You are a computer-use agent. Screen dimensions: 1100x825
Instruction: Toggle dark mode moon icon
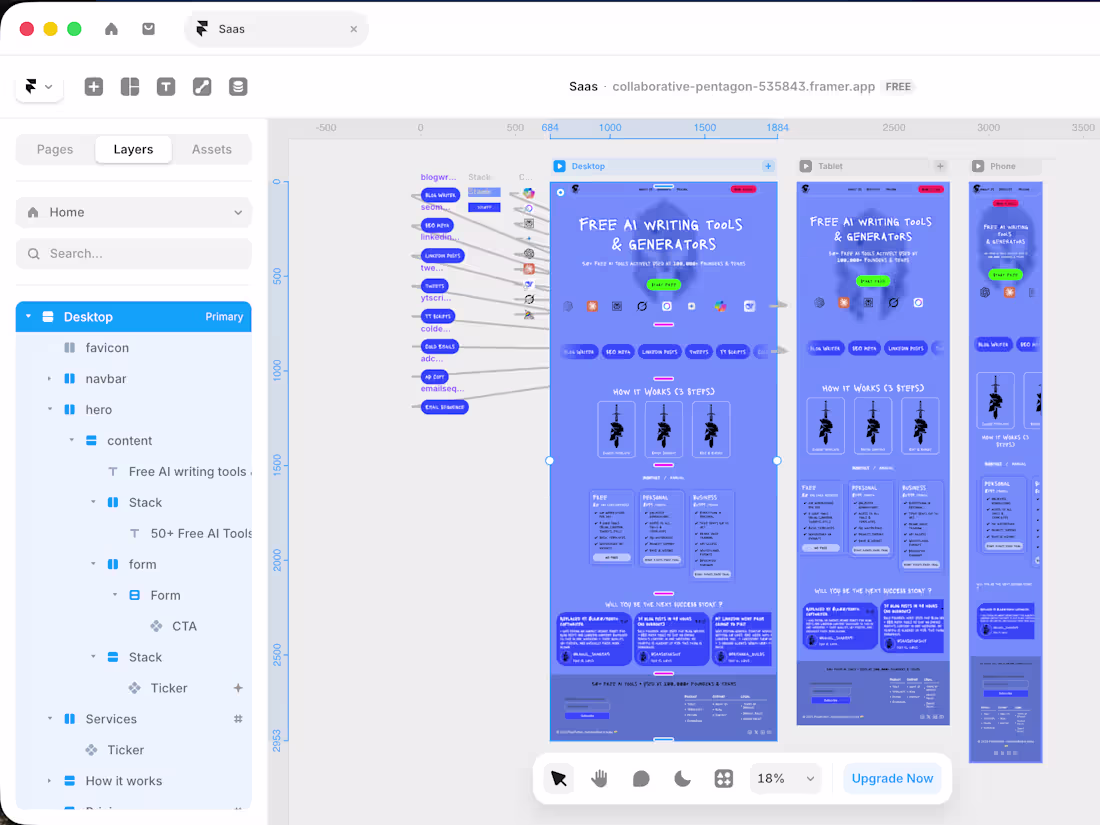click(x=682, y=779)
